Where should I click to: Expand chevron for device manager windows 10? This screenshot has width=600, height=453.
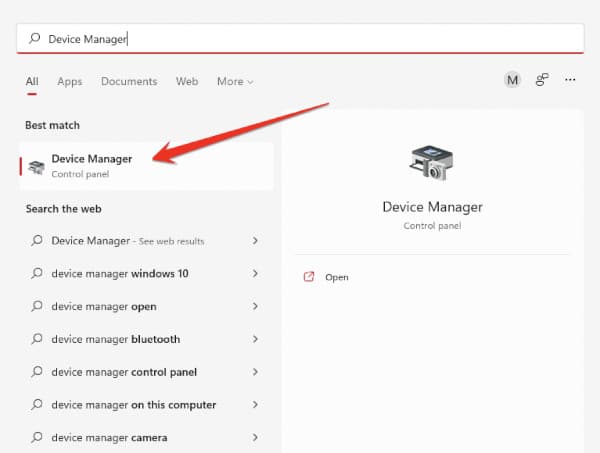(x=255, y=274)
